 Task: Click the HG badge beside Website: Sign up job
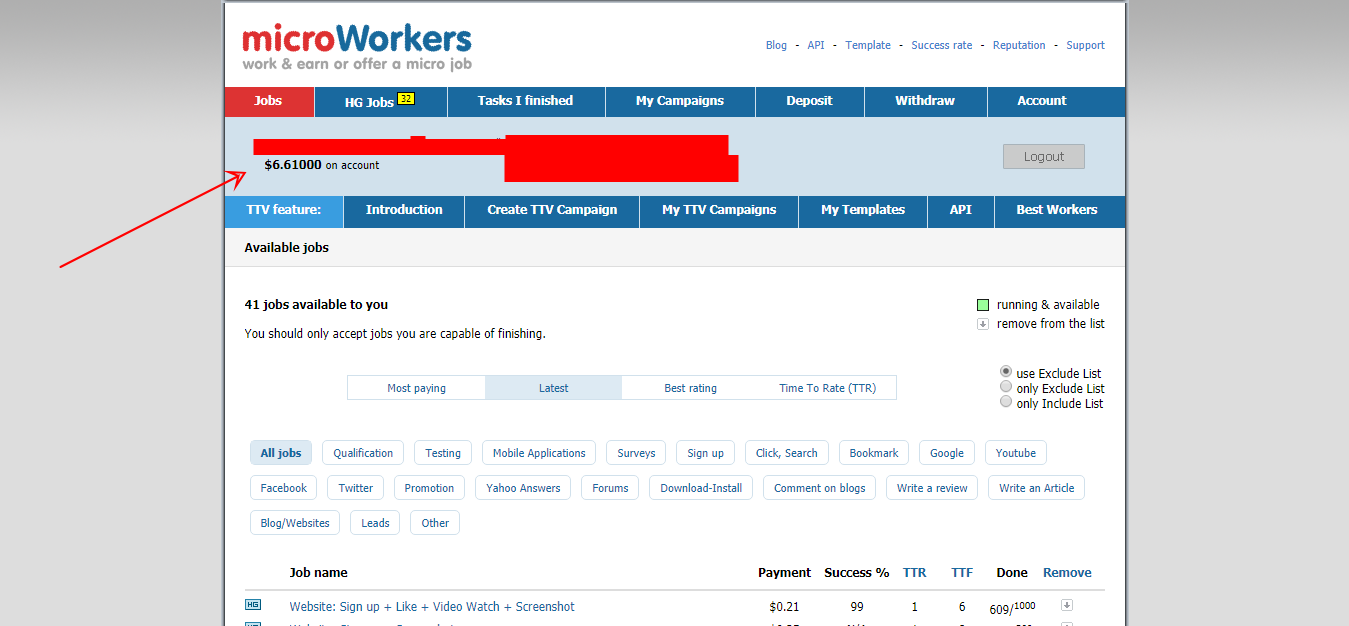pyautogui.click(x=253, y=604)
